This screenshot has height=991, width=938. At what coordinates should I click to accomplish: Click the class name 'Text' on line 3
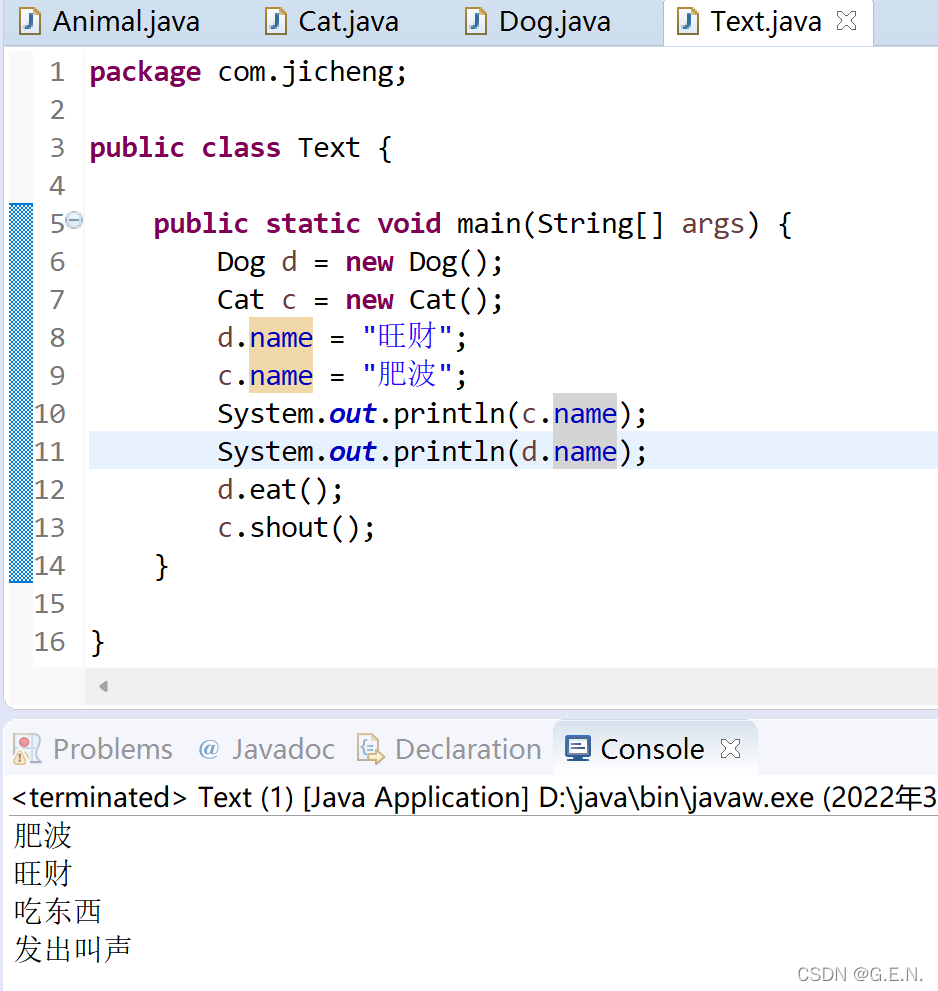(329, 148)
